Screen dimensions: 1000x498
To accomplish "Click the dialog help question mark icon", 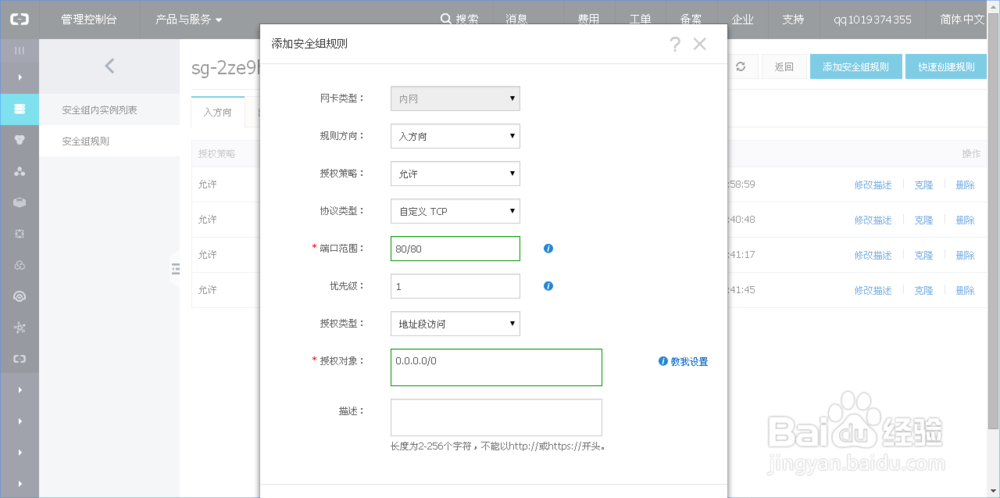I will click(675, 44).
